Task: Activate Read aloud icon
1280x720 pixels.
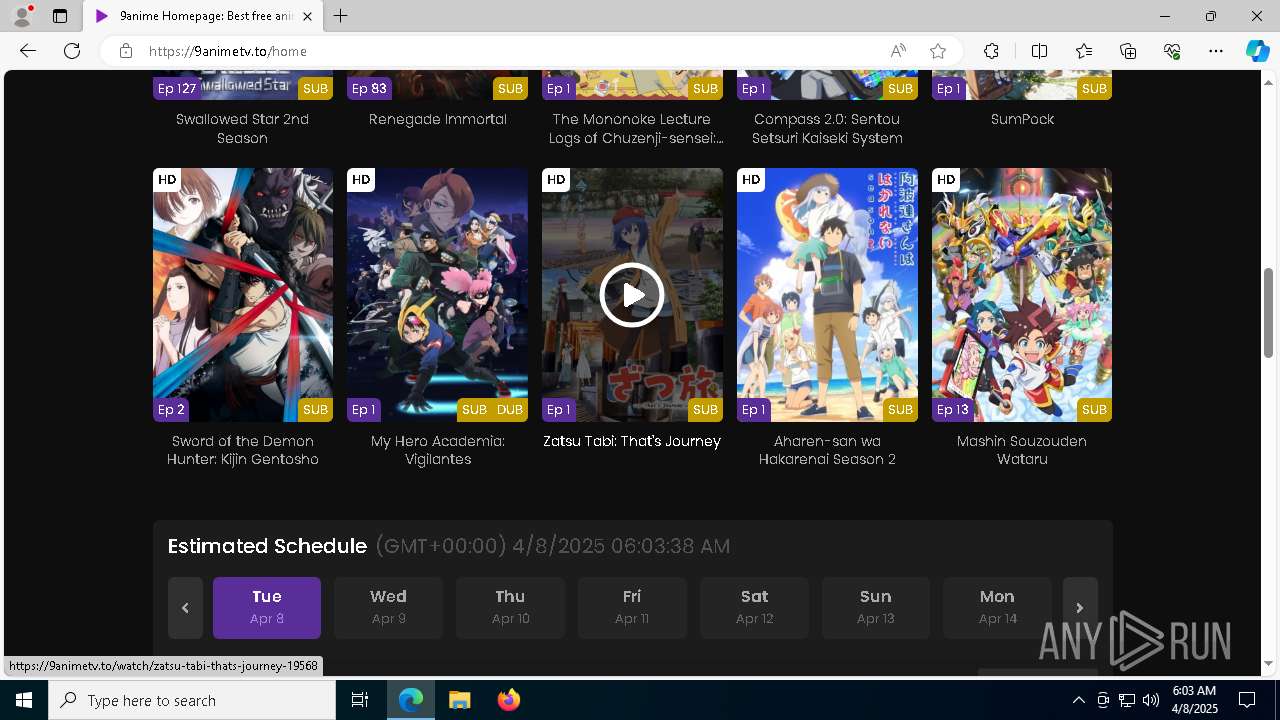Action: point(898,51)
